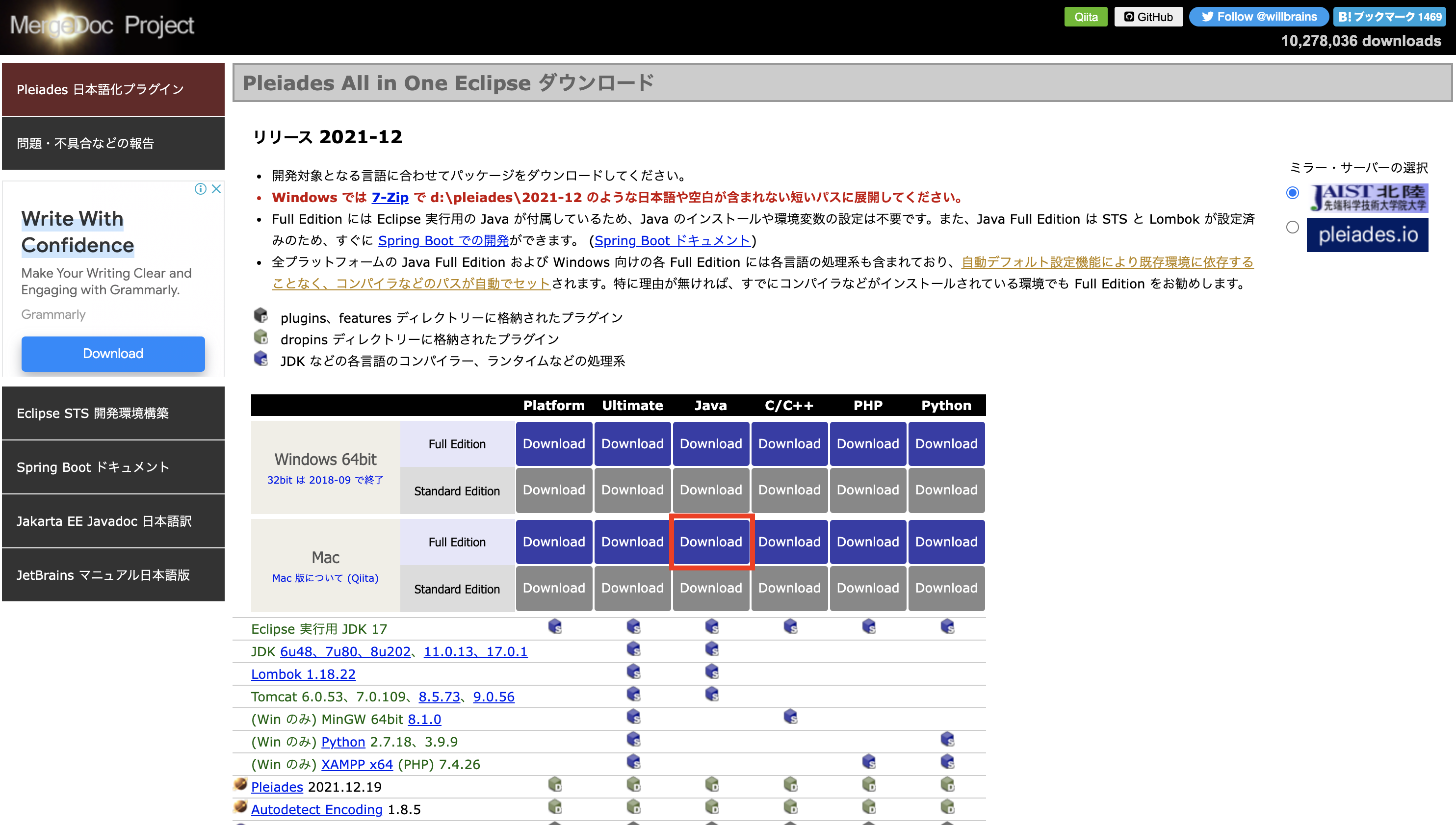Viewport: 1456px width, 825px height.
Task: Click the Tomcat 8.5.73 link
Action: (439, 697)
